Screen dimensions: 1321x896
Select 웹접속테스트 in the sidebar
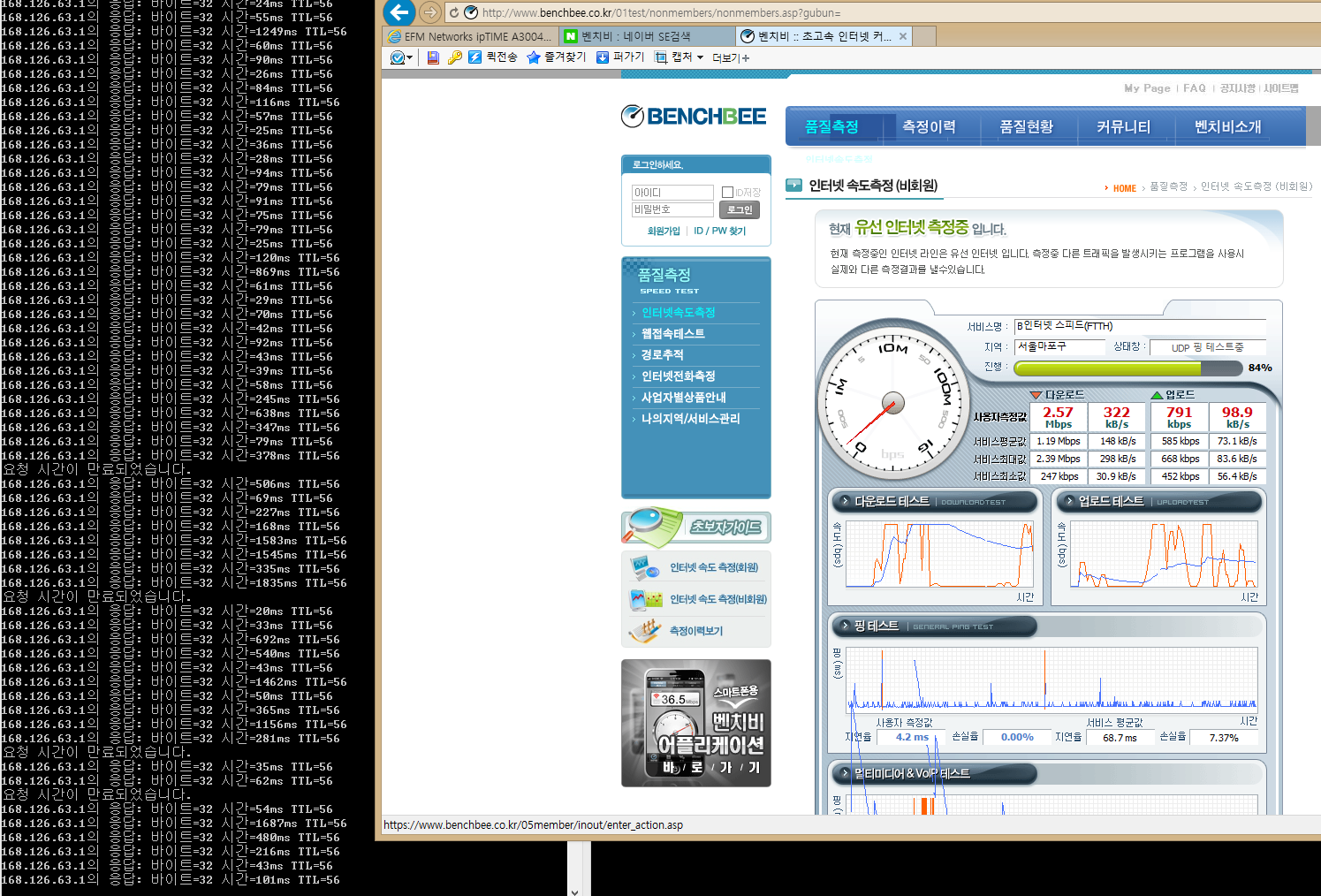[672, 334]
